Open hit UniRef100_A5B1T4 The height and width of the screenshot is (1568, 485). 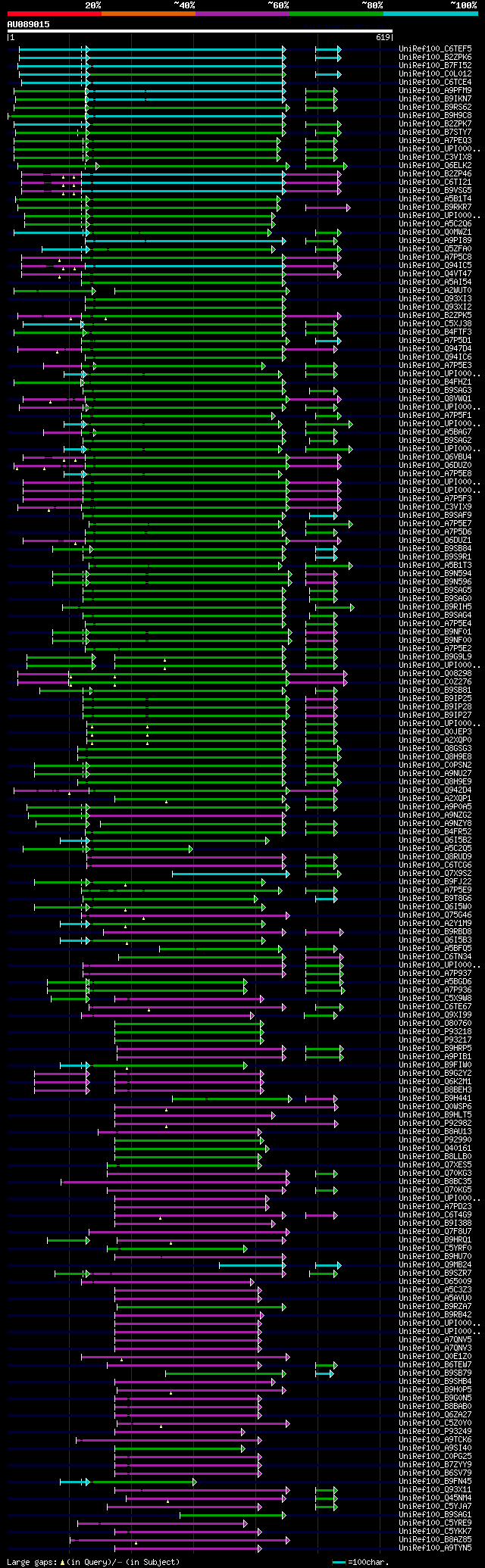click(x=435, y=198)
